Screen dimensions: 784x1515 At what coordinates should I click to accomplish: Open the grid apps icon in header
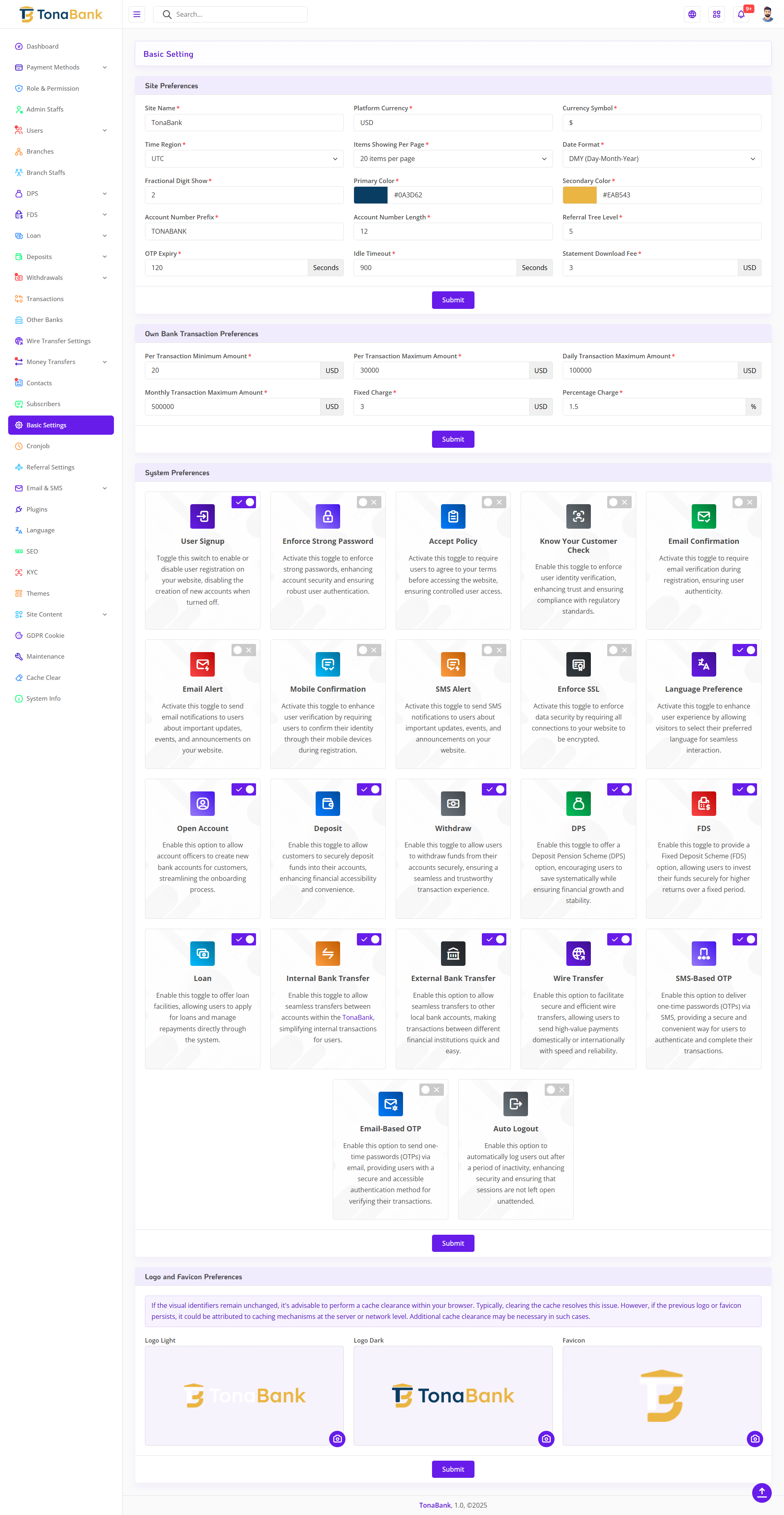click(716, 15)
